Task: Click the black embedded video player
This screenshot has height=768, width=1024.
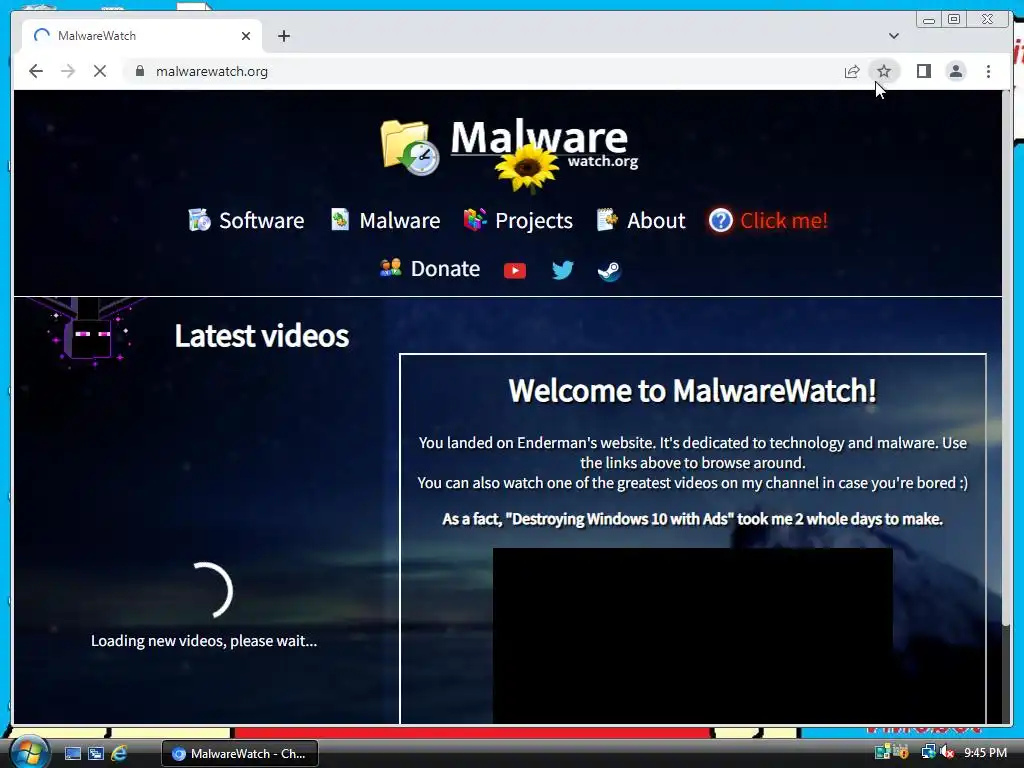Action: pos(692,635)
